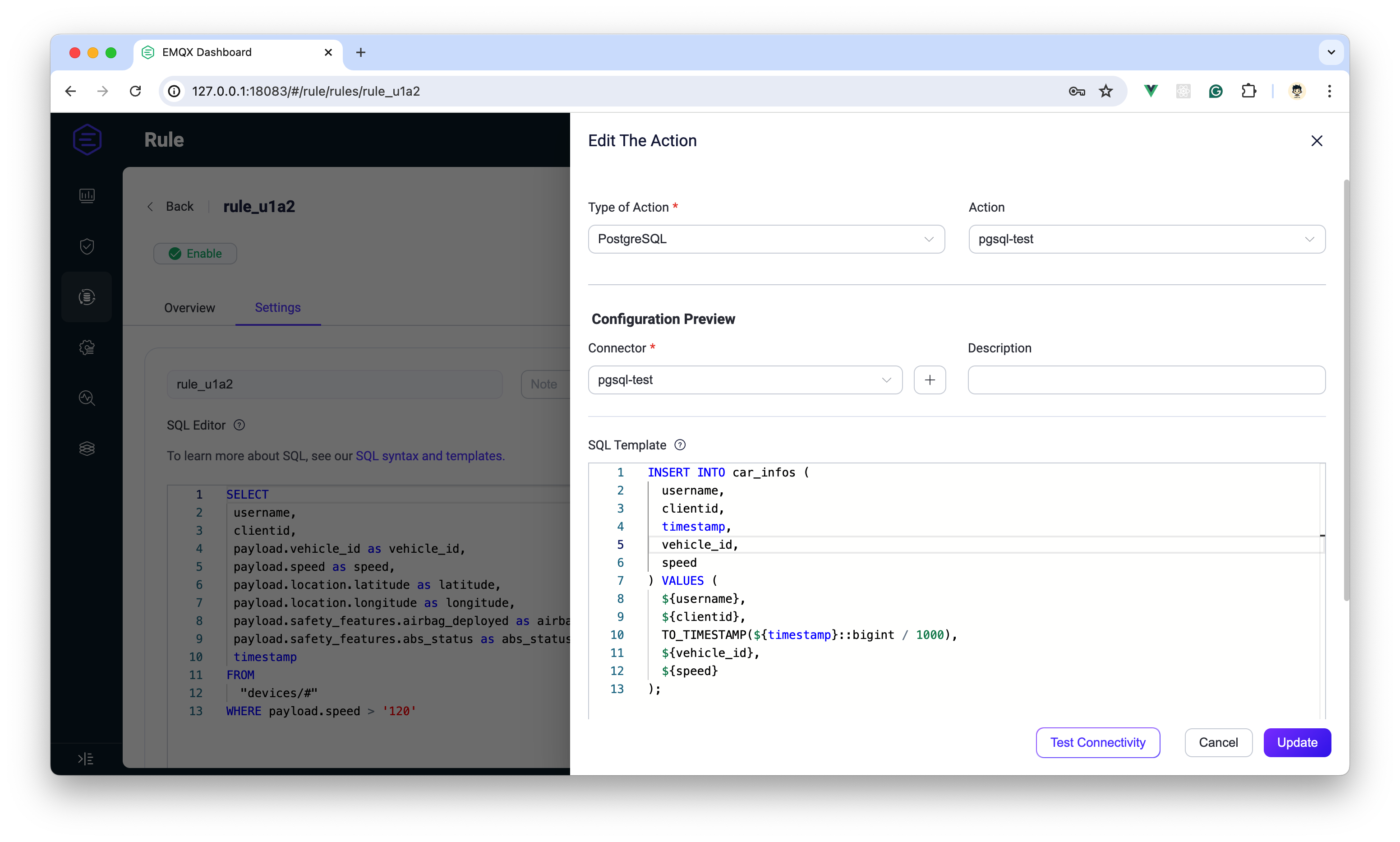Click the layers/stack icon in sidebar
1400x842 pixels.
[88, 447]
